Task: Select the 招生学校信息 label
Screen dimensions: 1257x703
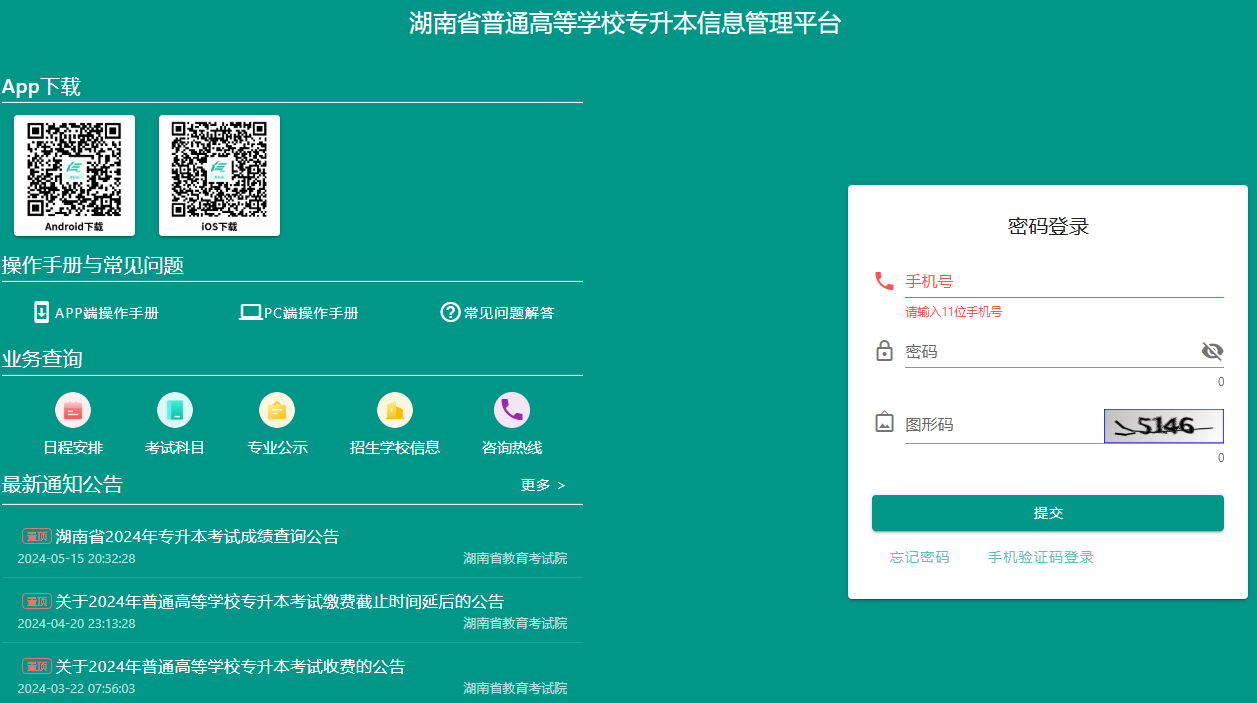Action: (x=395, y=447)
